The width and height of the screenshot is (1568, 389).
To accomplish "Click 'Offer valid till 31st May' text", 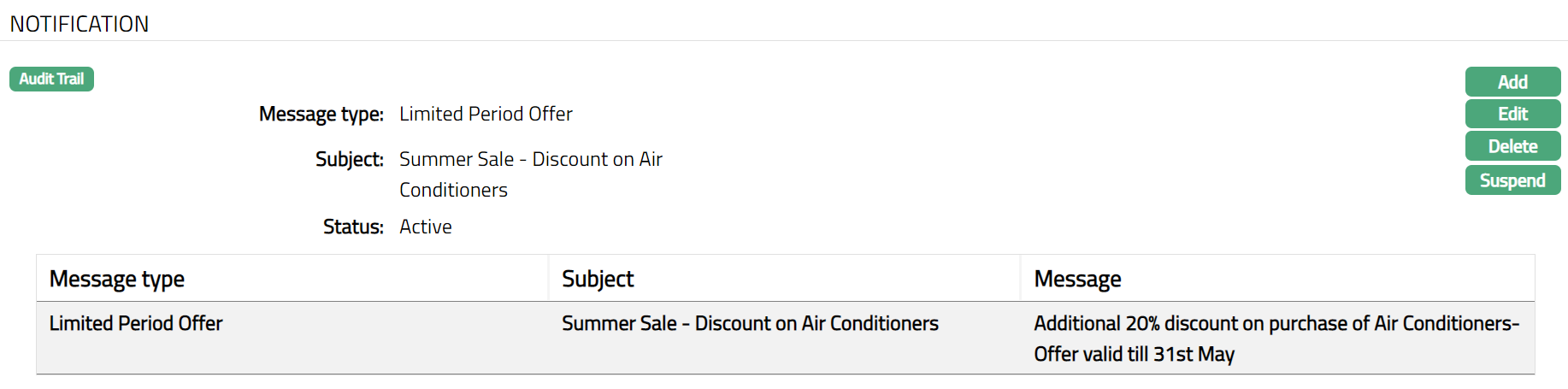I will (1134, 355).
